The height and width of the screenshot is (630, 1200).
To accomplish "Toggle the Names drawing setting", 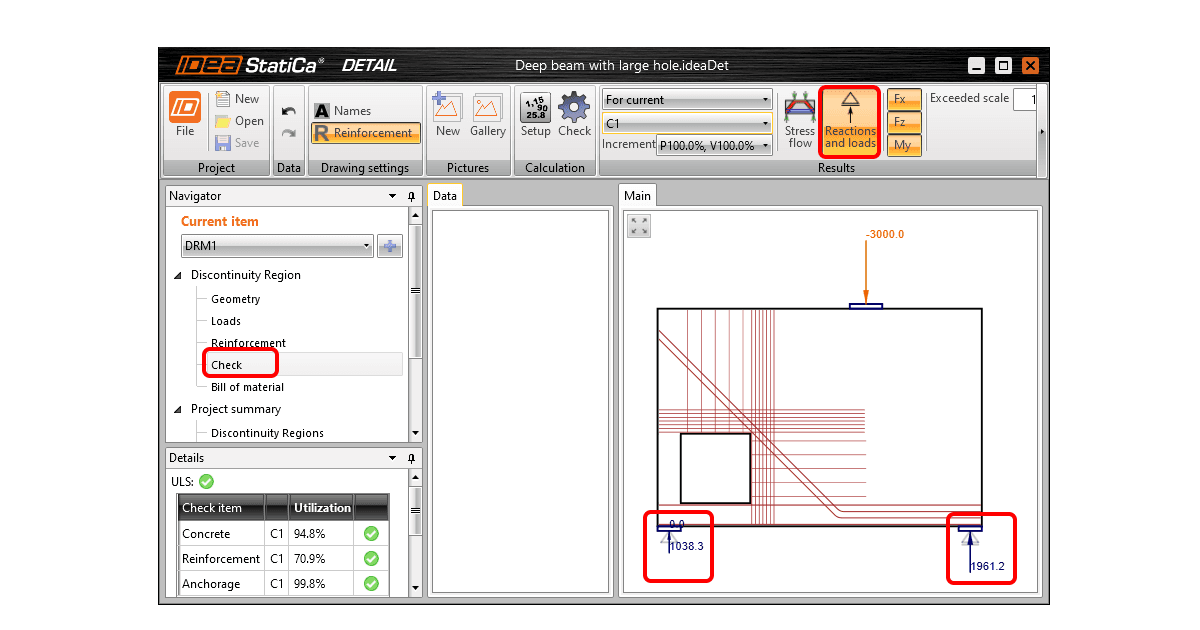I will pos(343,111).
